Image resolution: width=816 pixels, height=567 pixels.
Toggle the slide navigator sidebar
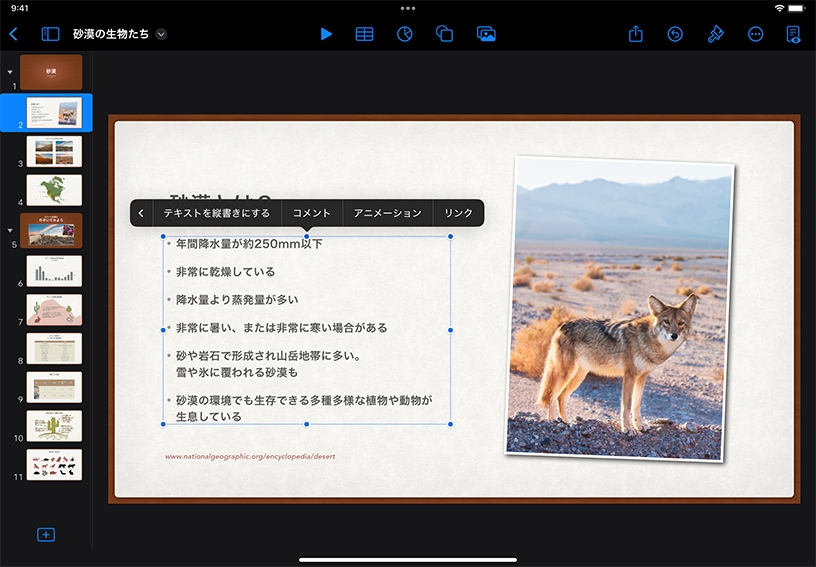[x=50, y=34]
